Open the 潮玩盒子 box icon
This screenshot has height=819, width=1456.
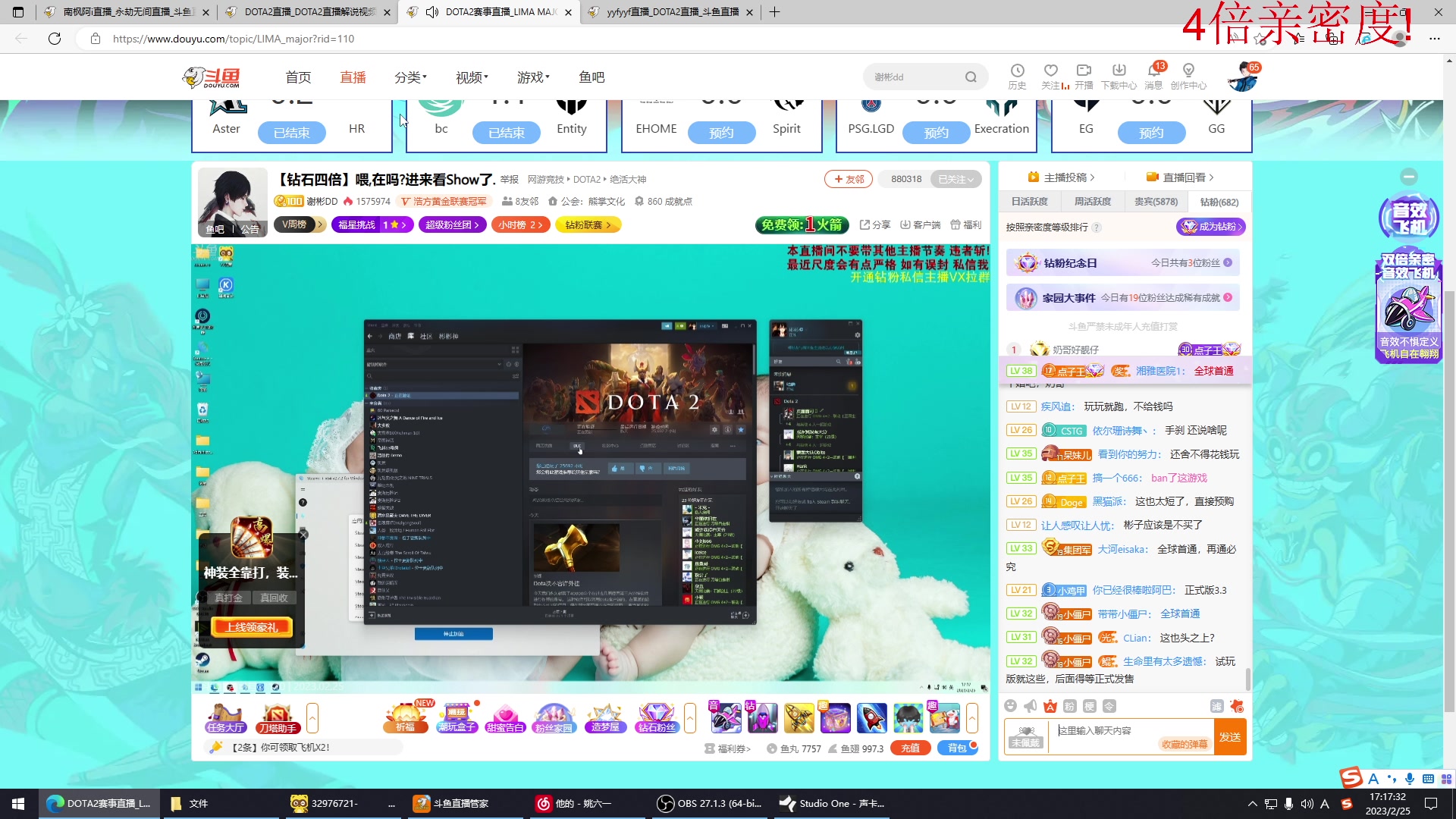click(457, 717)
